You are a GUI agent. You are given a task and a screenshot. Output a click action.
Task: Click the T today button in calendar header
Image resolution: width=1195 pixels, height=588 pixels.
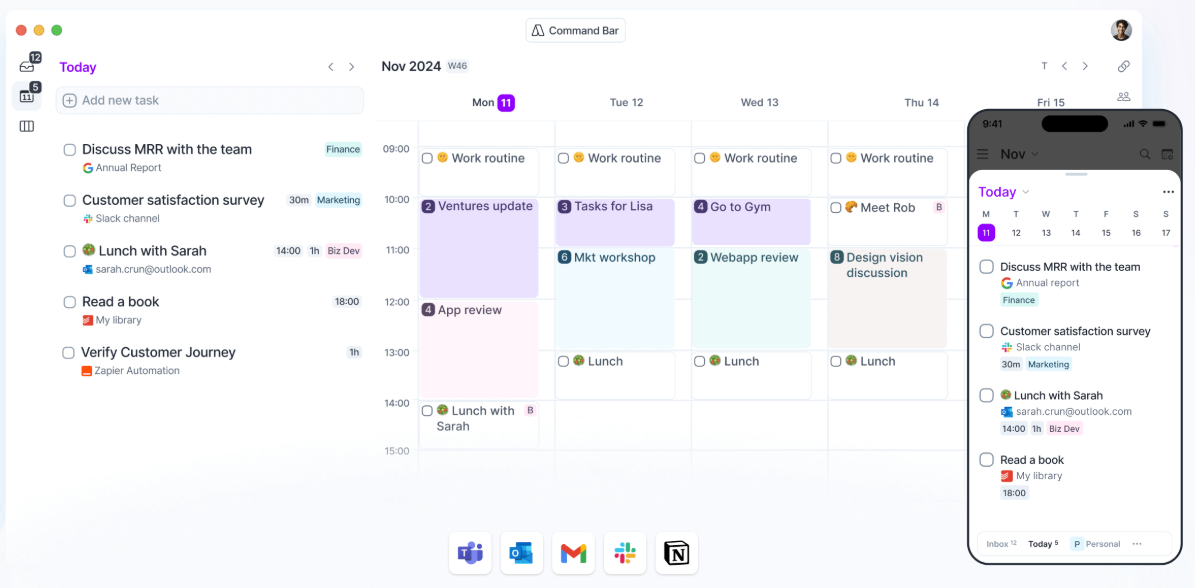1044,66
